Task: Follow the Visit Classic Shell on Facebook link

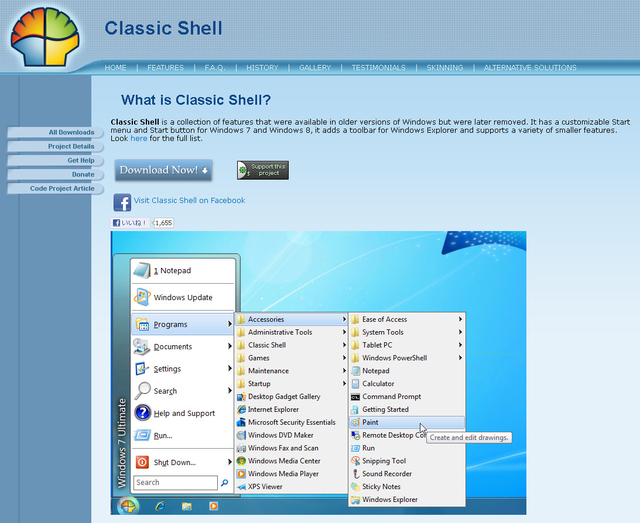Action: (189, 200)
